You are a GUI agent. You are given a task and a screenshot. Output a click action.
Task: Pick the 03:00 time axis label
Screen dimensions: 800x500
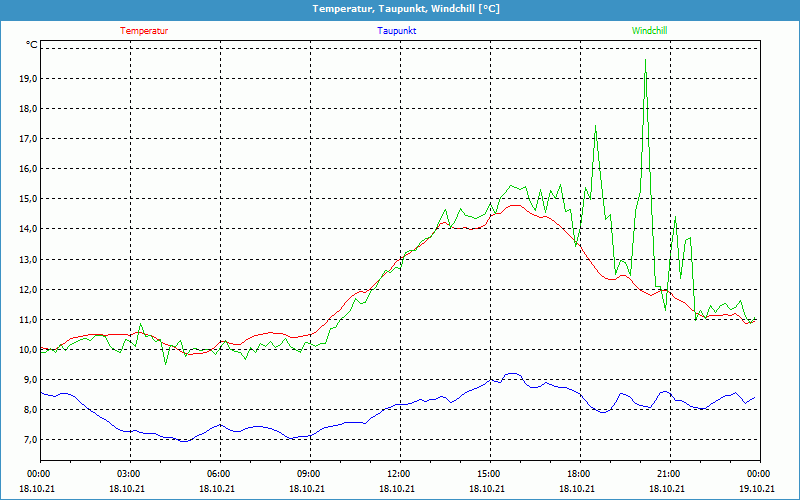coord(128,474)
